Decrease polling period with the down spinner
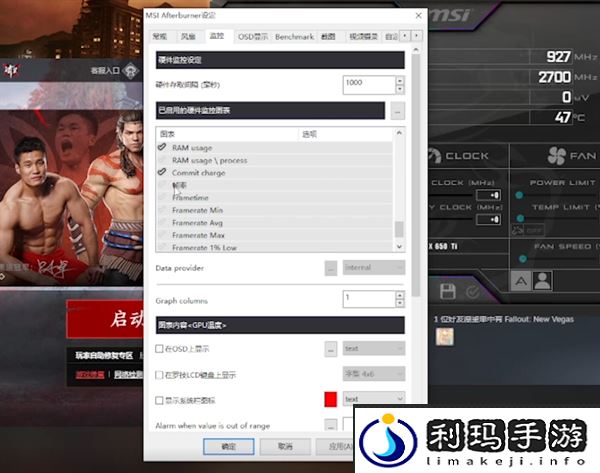Image resolution: width=600 pixels, height=473 pixels. 400,89
